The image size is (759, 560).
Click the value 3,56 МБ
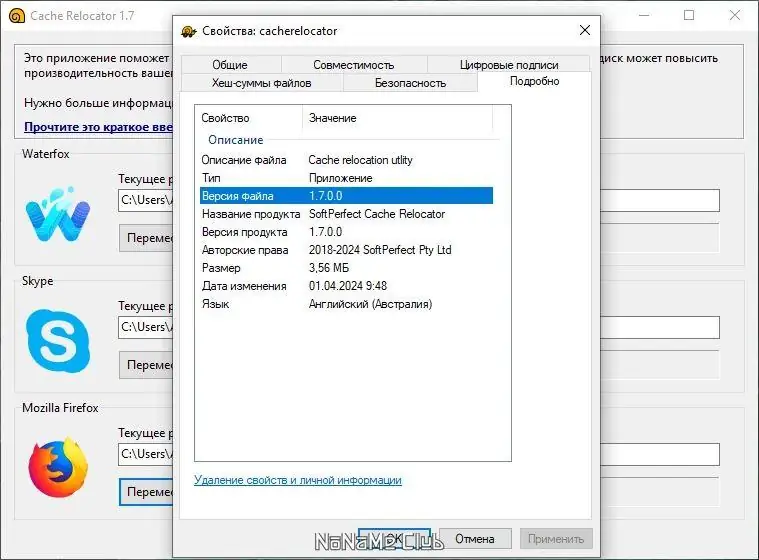(x=329, y=268)
